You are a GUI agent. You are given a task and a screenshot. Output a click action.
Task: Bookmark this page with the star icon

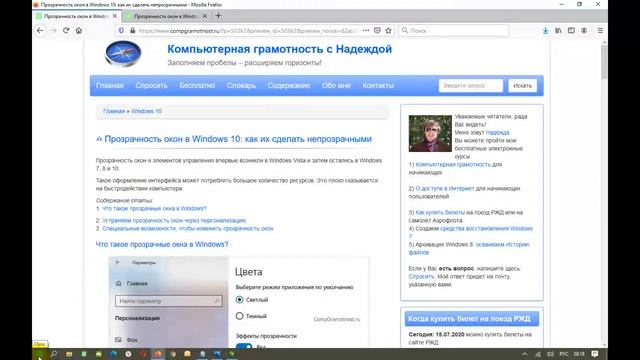click(x=388, y=31)
